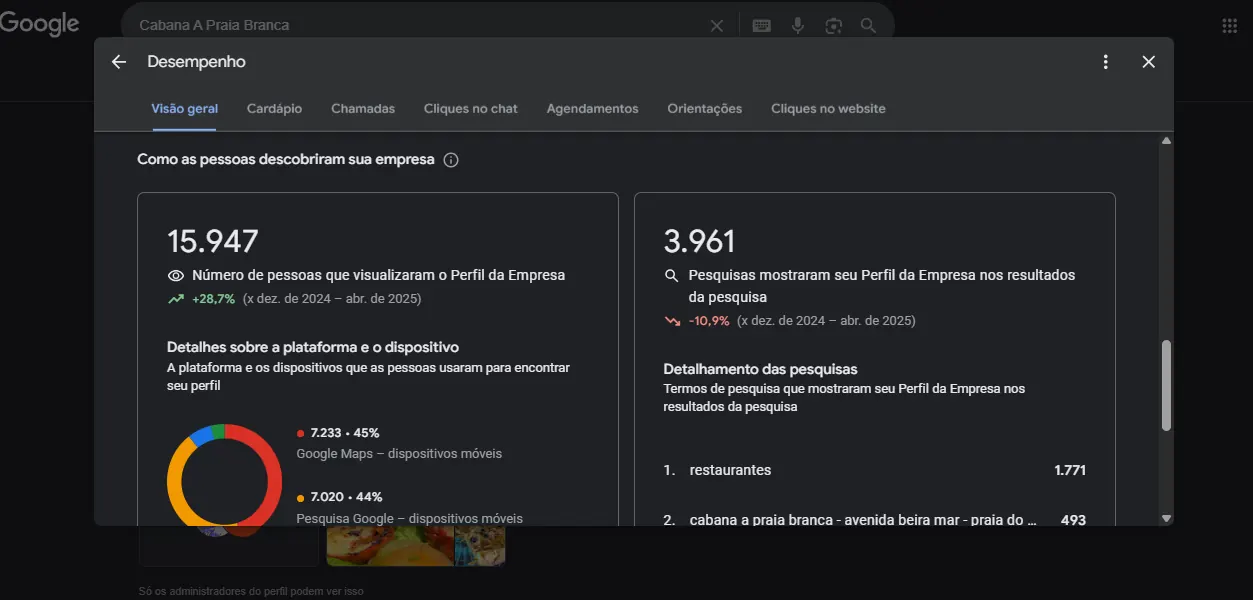This screenshot has height=600, width=1253.
Task: Click 'Pesquisa Google – dispositivos móveis' label
Action: point(409,518)
